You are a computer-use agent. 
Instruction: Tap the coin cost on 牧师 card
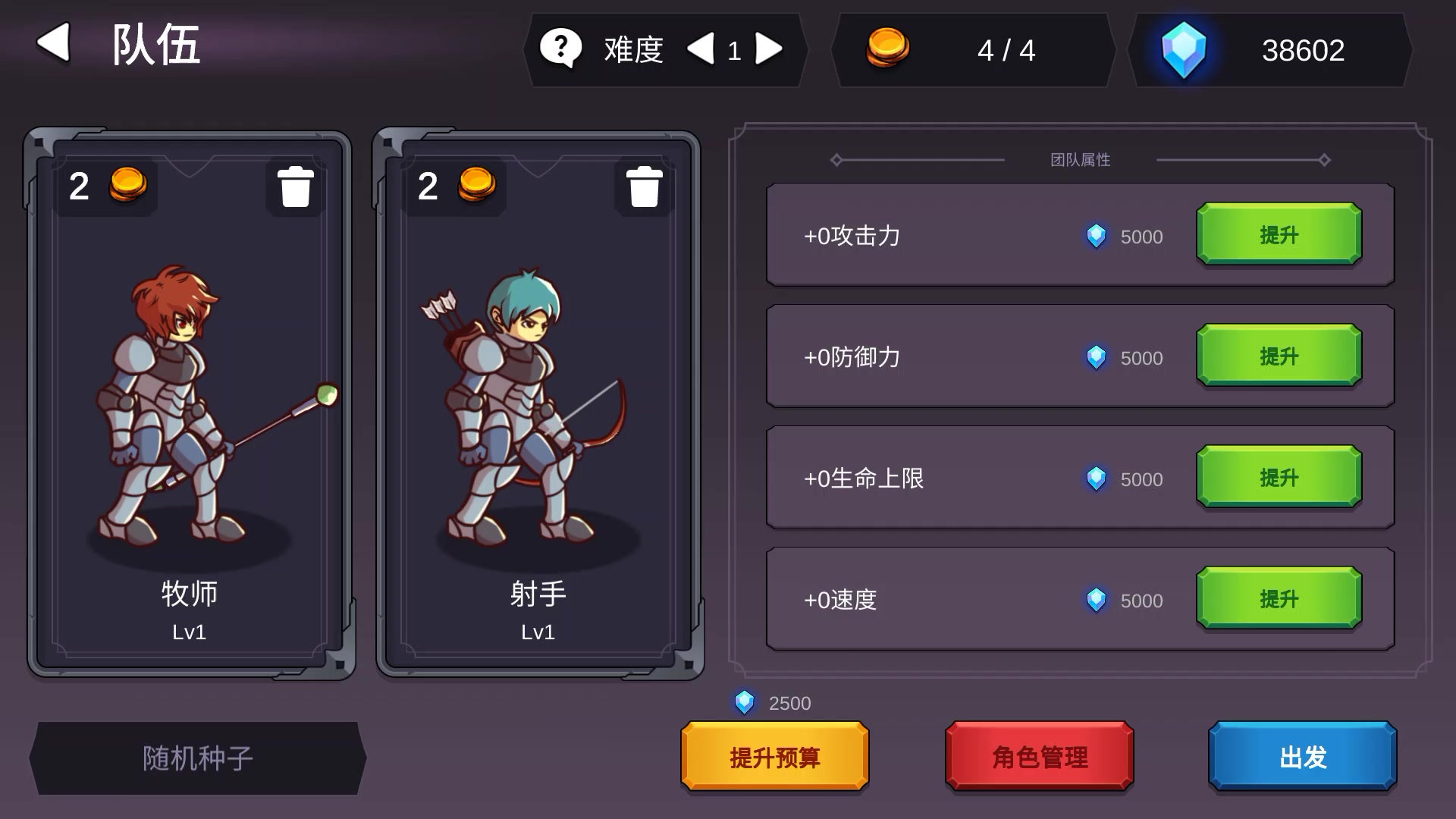(x=107, y=186)
